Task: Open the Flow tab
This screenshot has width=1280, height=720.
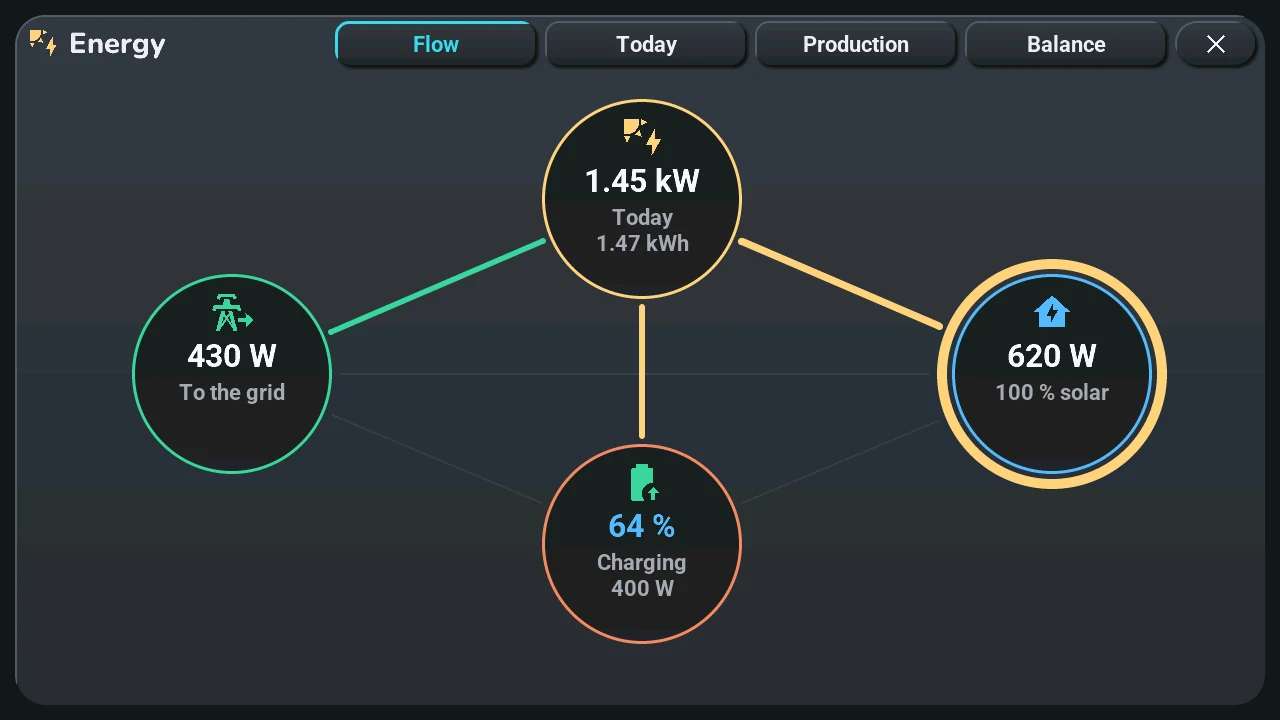Action: (436, 44)
